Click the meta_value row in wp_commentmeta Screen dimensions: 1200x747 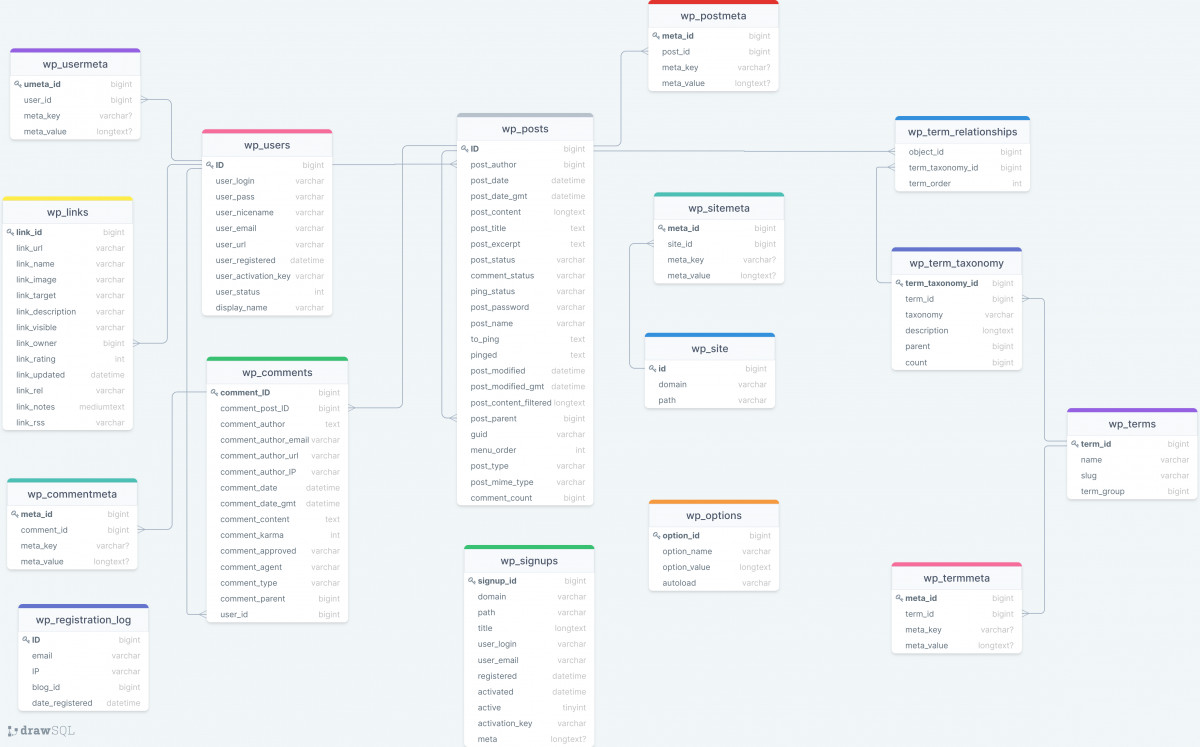72,562
